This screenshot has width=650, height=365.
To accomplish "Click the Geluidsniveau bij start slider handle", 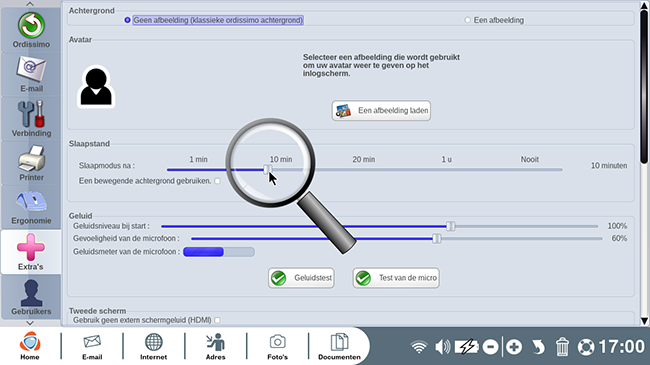I will 451,226.
